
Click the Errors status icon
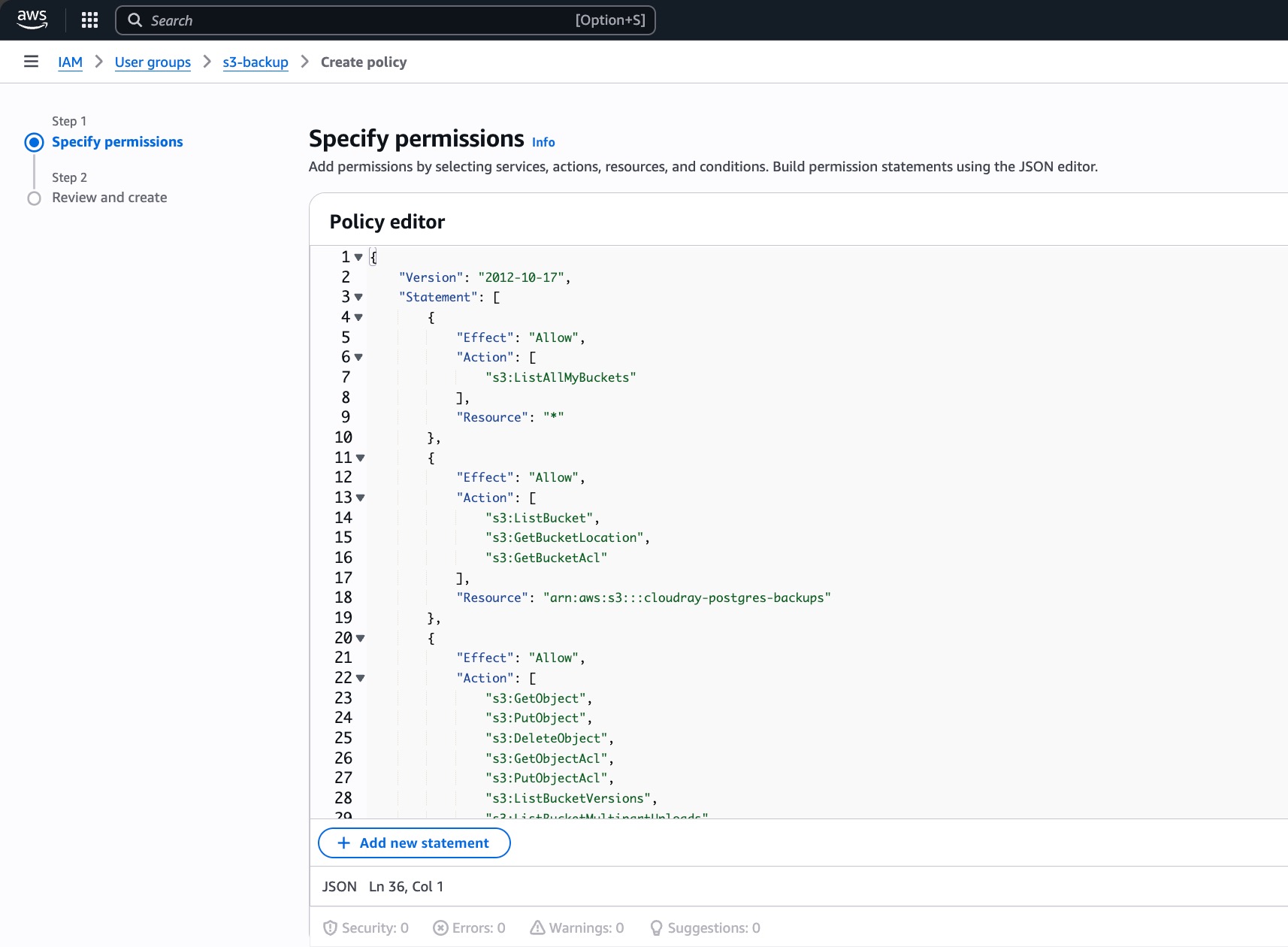click(x=441, y=927)
